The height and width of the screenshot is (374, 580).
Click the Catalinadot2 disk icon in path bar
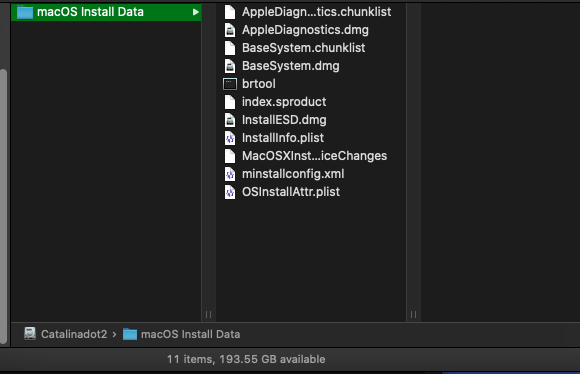tap(30, 334)
